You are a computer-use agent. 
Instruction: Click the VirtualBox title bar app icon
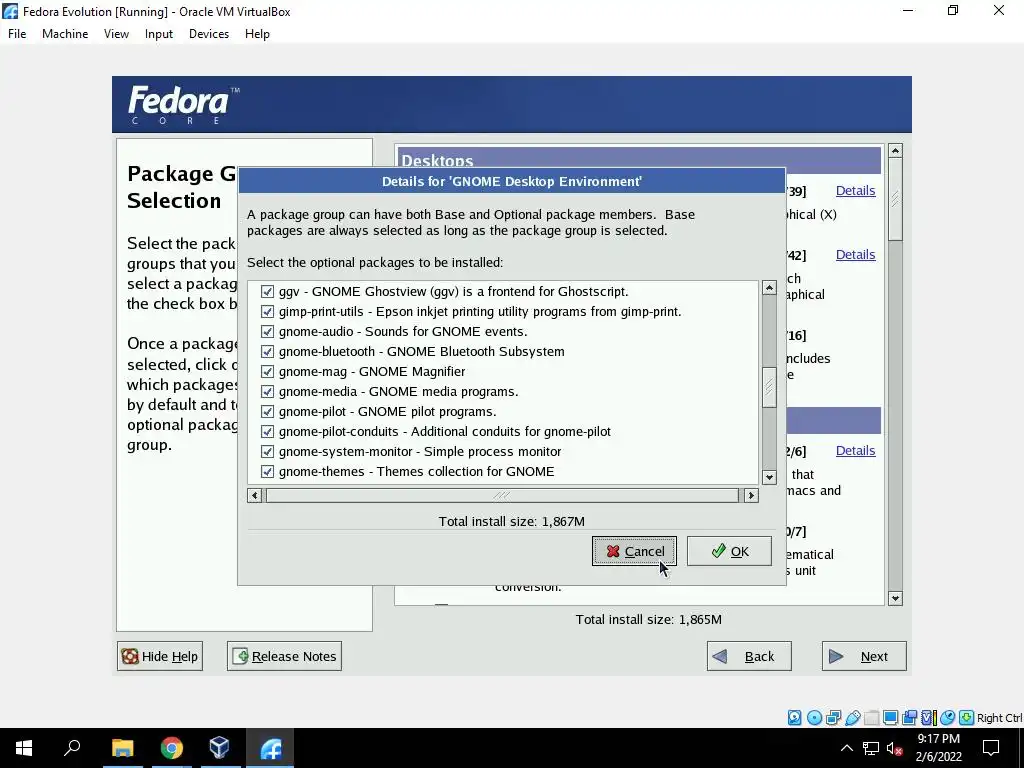click(10, 11)
